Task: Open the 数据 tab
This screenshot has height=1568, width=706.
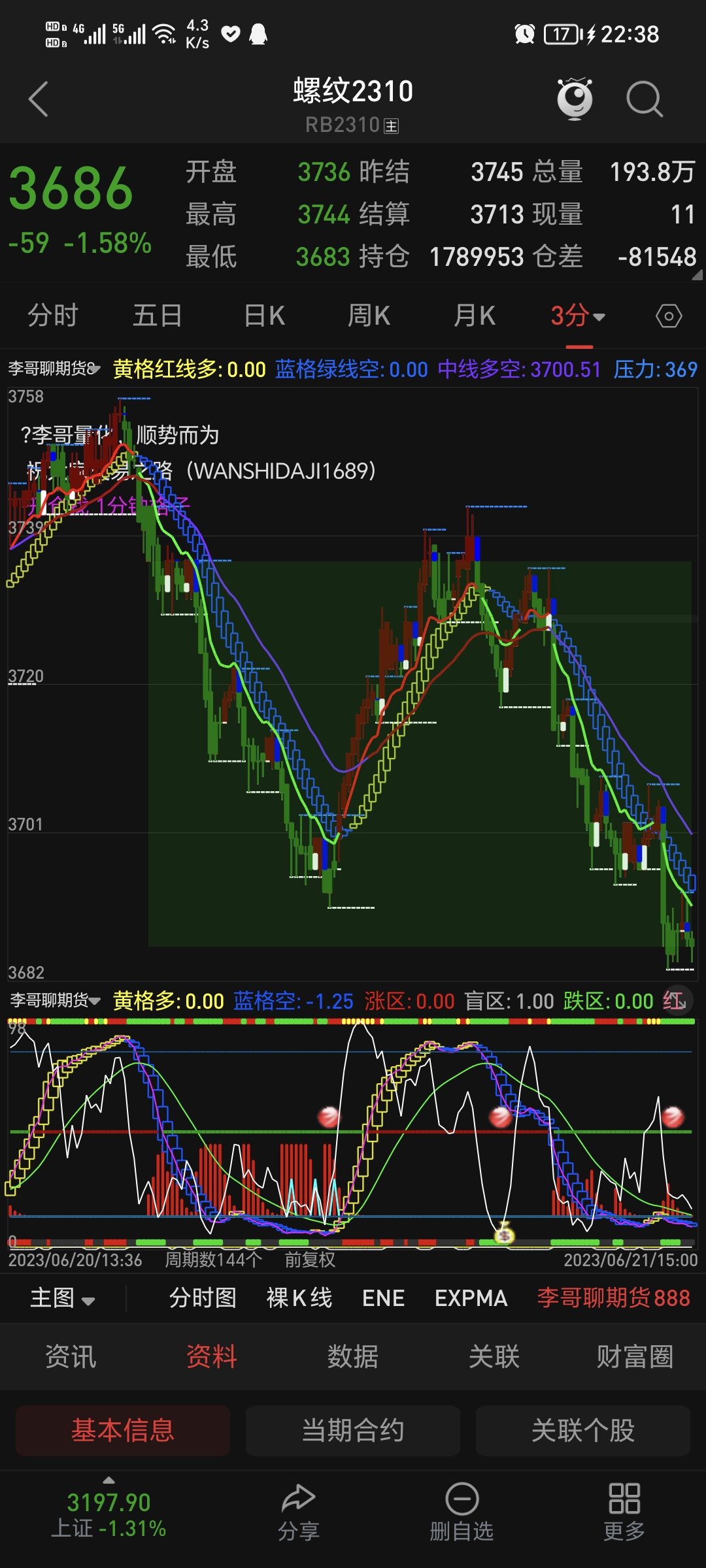Action: 353,1357
